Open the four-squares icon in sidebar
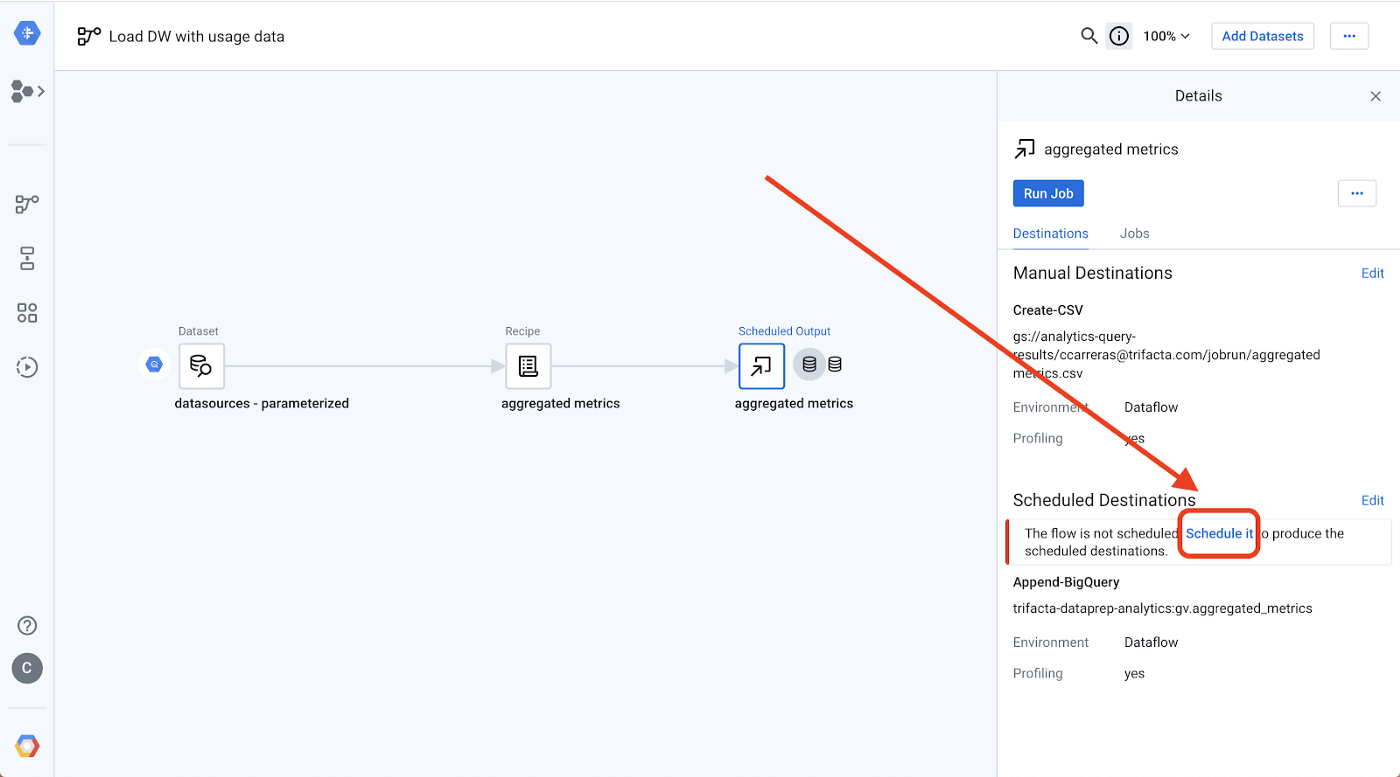Viewport: 1400px width, 777px height. point(27,313)
